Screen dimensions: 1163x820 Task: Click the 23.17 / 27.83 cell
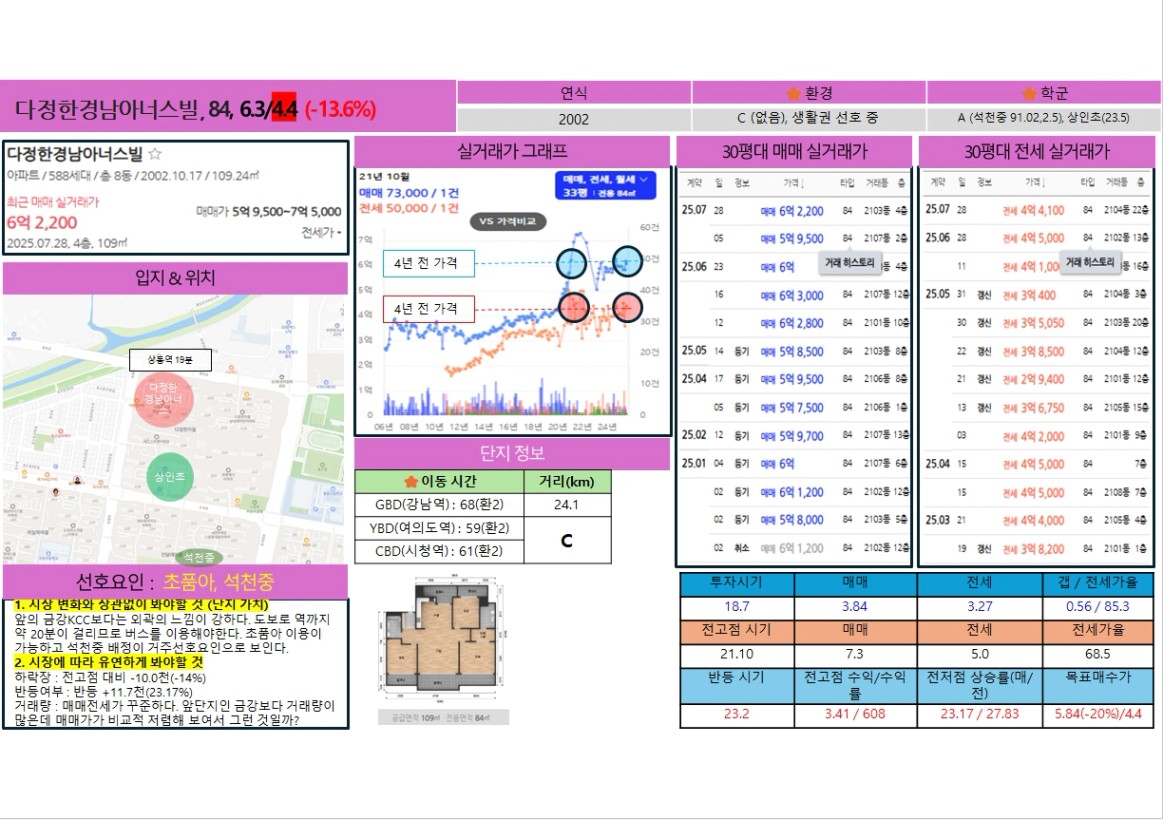(x=980, y=714)
